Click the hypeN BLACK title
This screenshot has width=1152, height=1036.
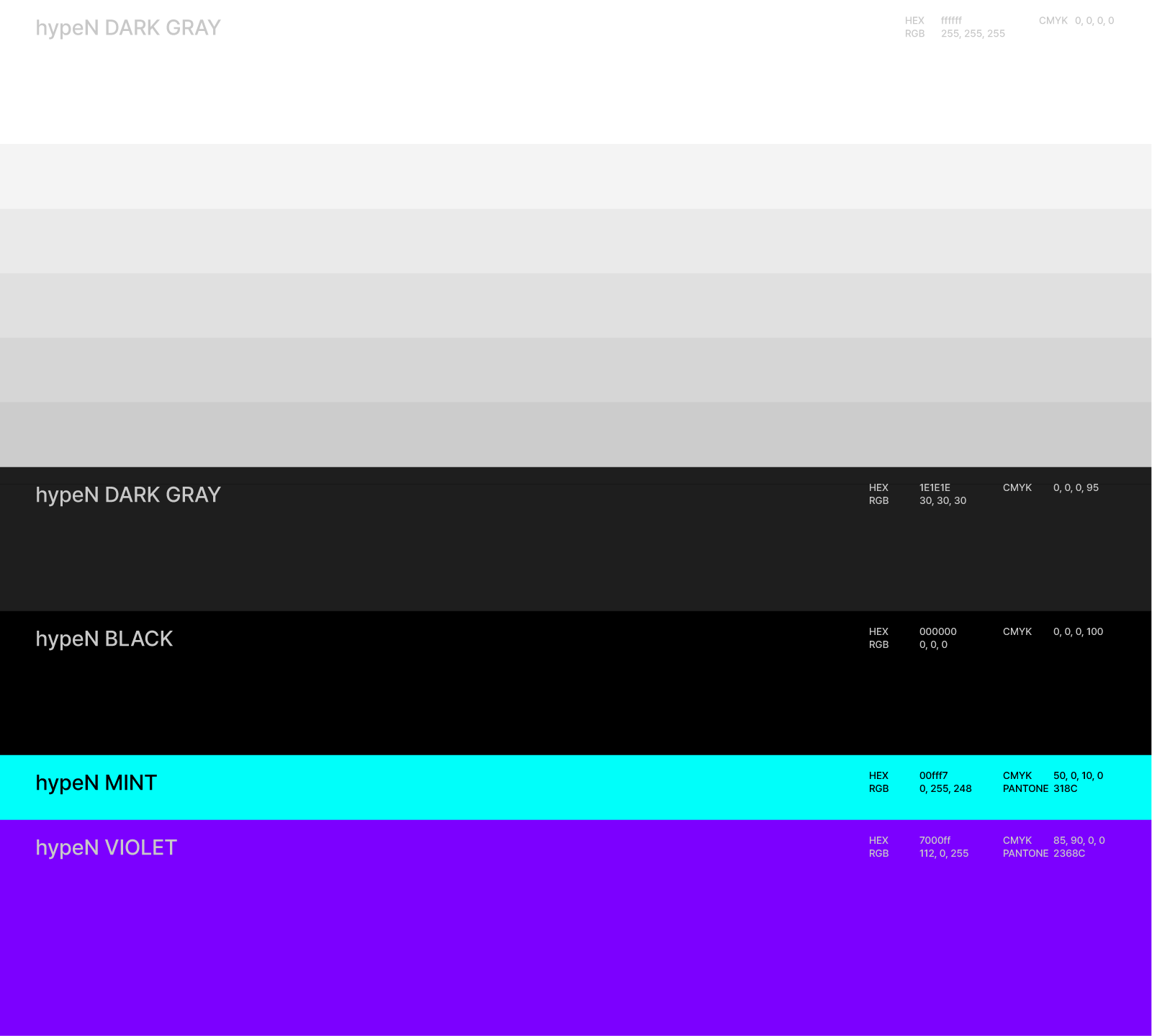point(104,639)
